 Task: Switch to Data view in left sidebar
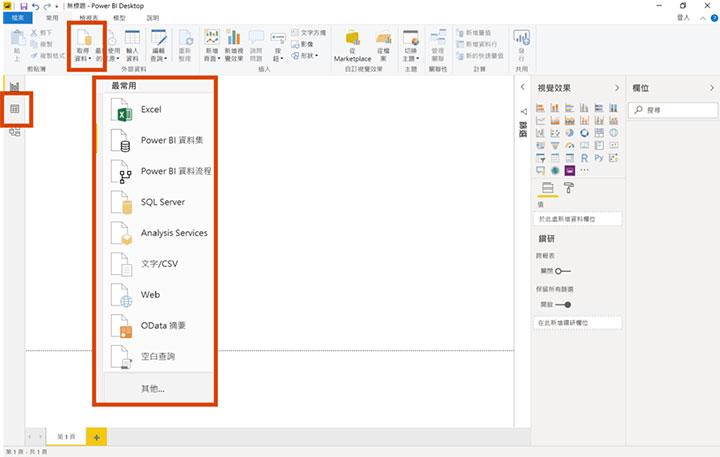point(15,109)
